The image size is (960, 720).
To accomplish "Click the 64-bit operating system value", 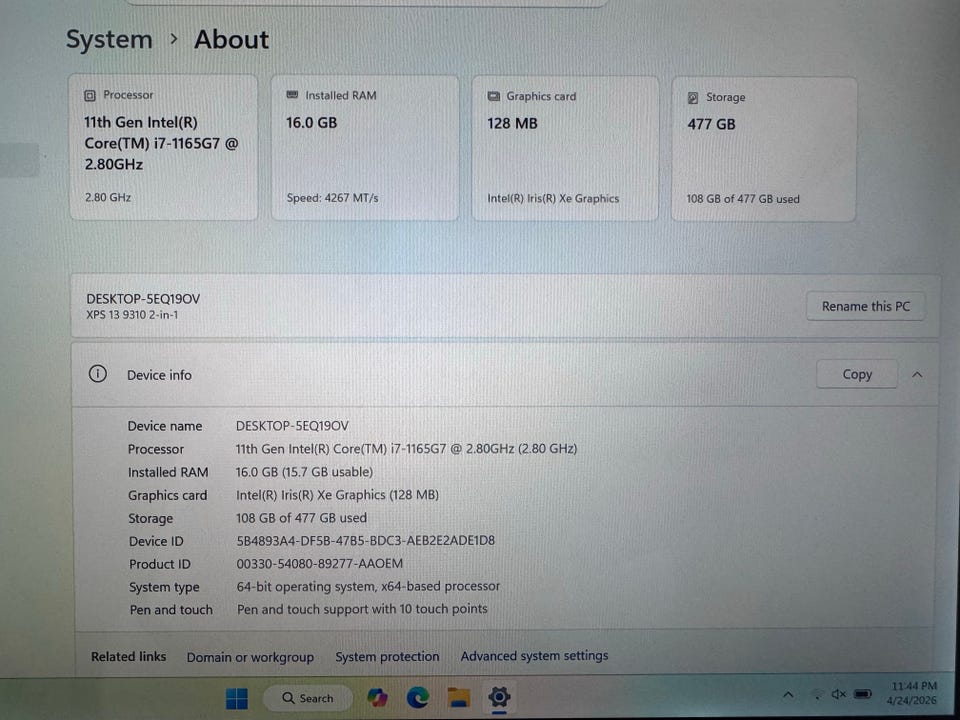I will click(x=368, y=586).
